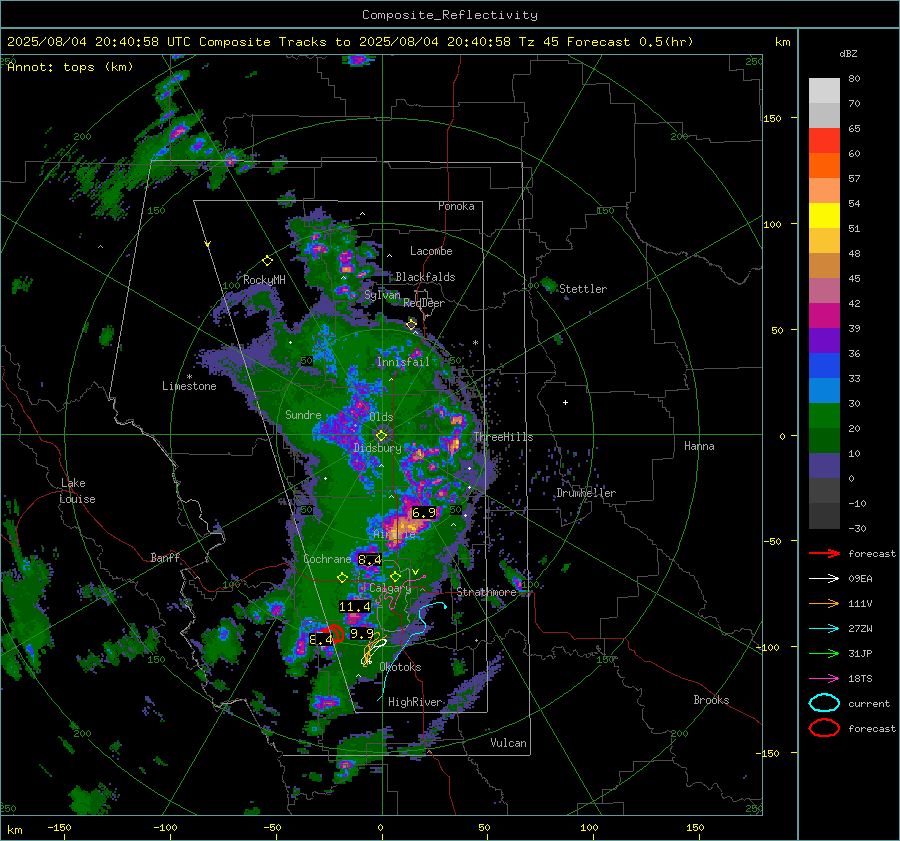Click the Strathmore city label
Viewport: 900px width, 841px height.
pos(486,592)
